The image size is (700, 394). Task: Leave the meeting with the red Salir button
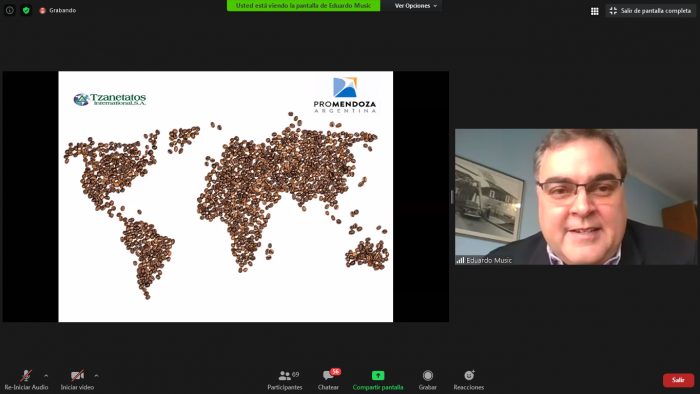[678, 380]
